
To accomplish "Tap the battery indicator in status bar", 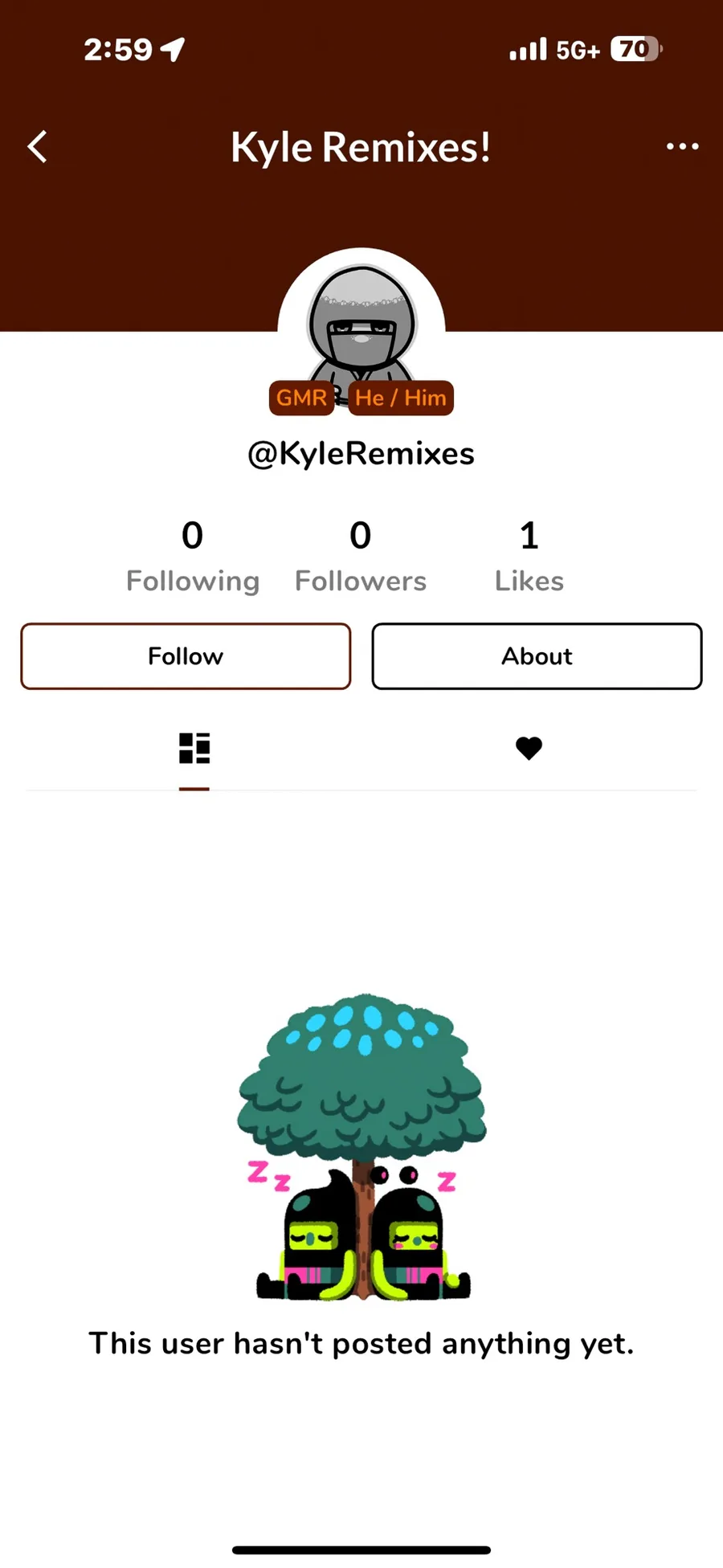I will tap(636, 50).
